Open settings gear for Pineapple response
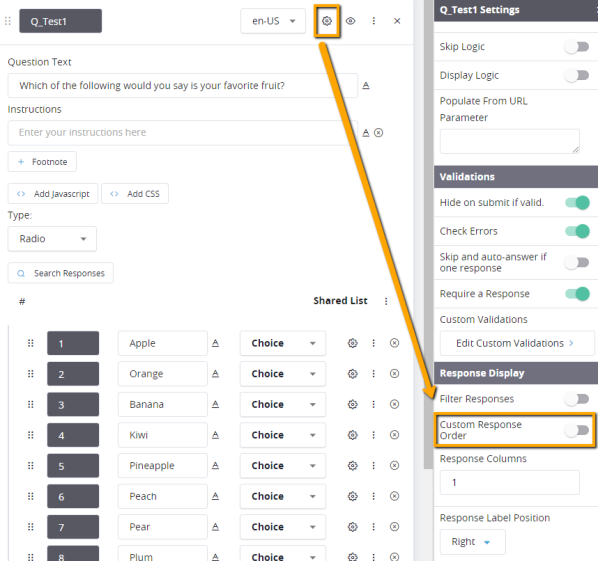This screenshot has width=598, height=561. coord(353,466)
